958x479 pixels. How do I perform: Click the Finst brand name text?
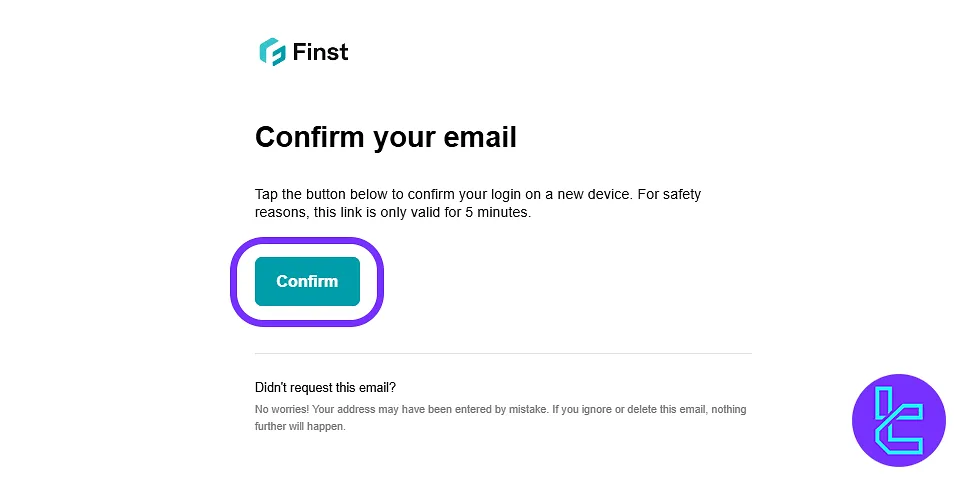pyautogui.click(x=321, y=52)
